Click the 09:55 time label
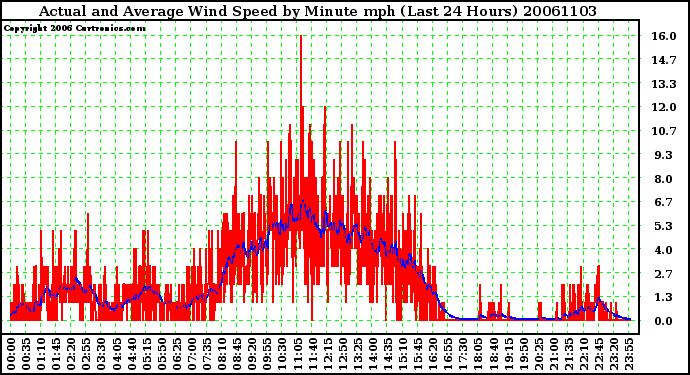The width and height of the screenshot is (690, 375). pos(267,354)
